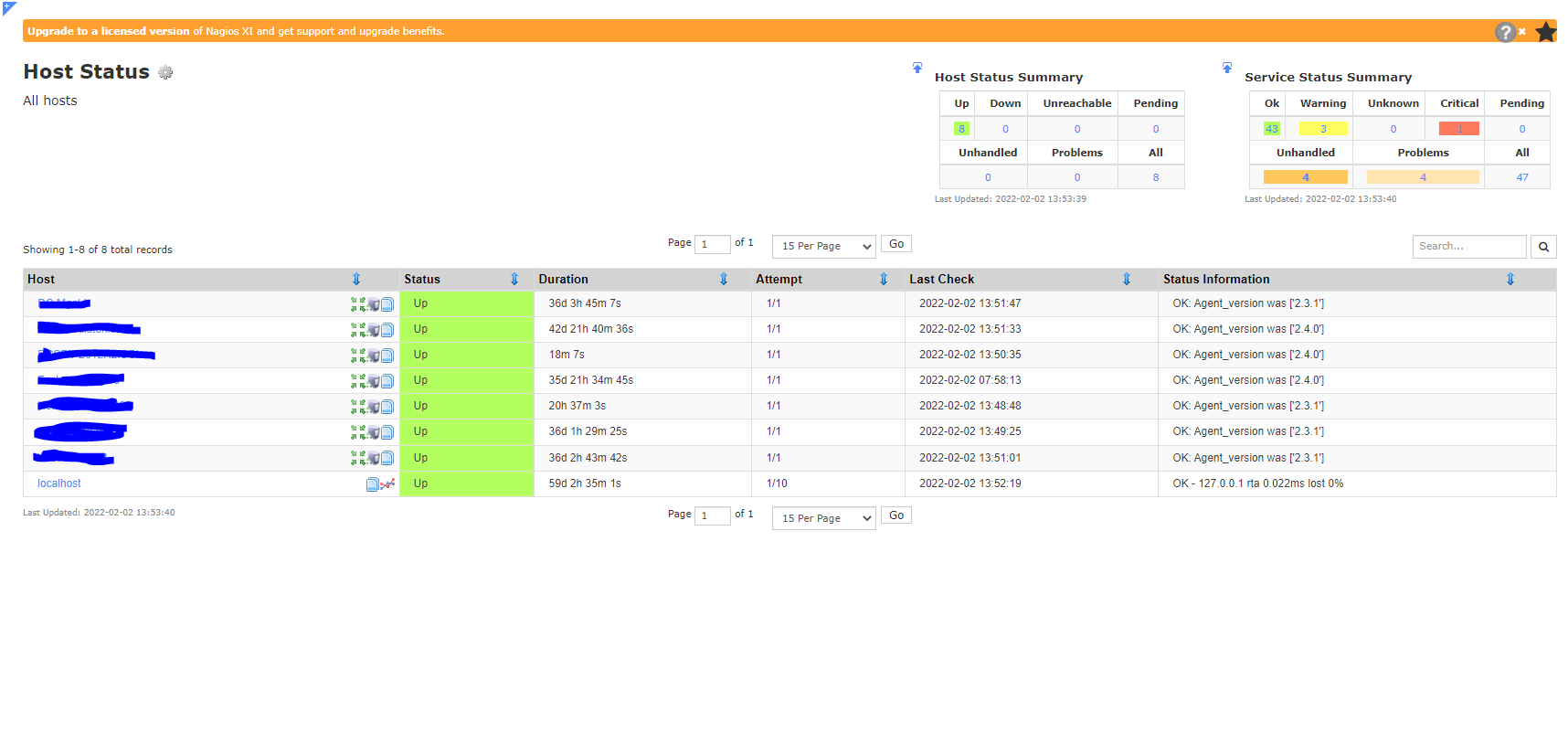Sort by Last Check column arrow
Viewport: 1568px width, 733px height.
(x=1127, y=280)
